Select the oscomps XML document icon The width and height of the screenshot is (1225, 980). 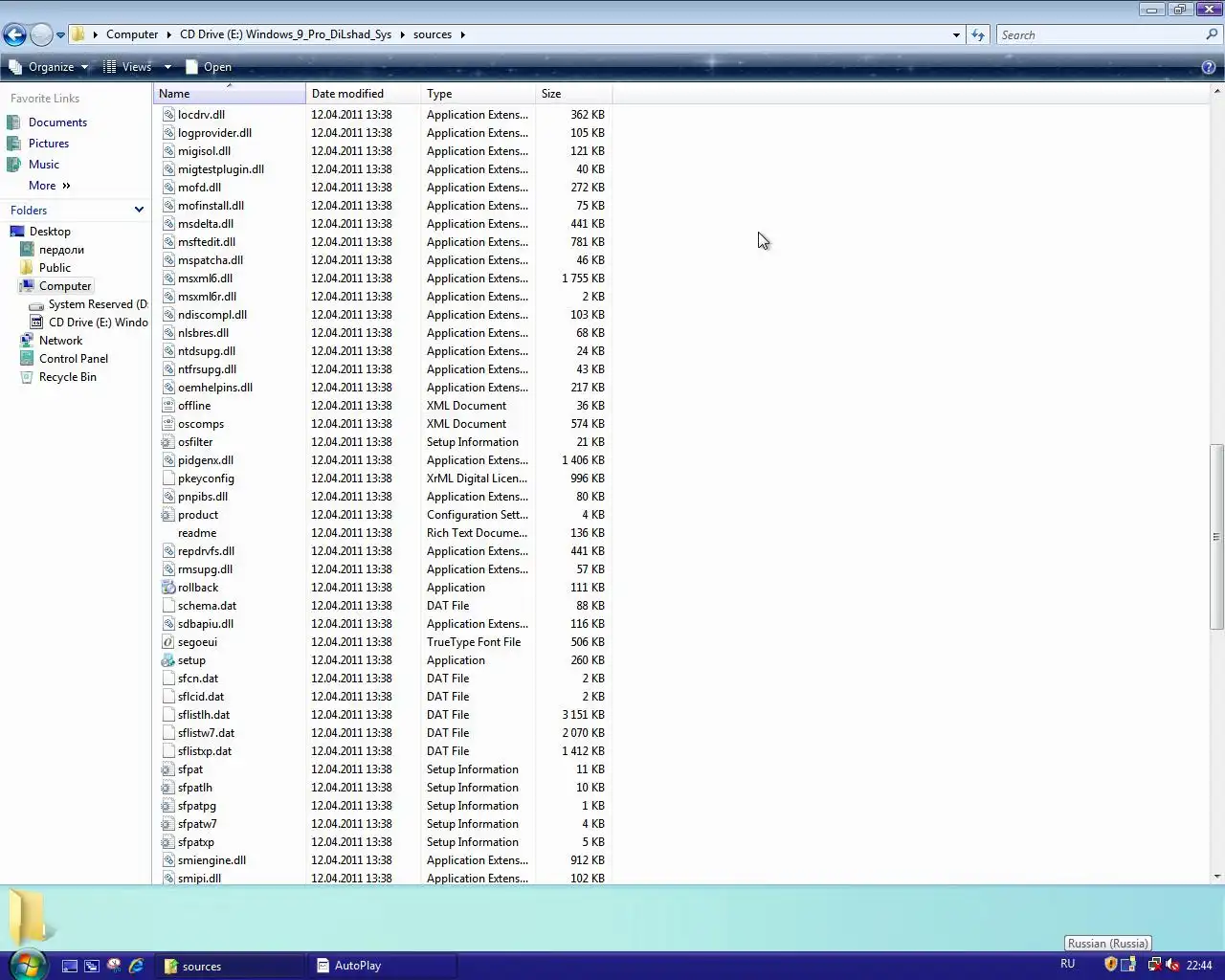coord(168,424)
